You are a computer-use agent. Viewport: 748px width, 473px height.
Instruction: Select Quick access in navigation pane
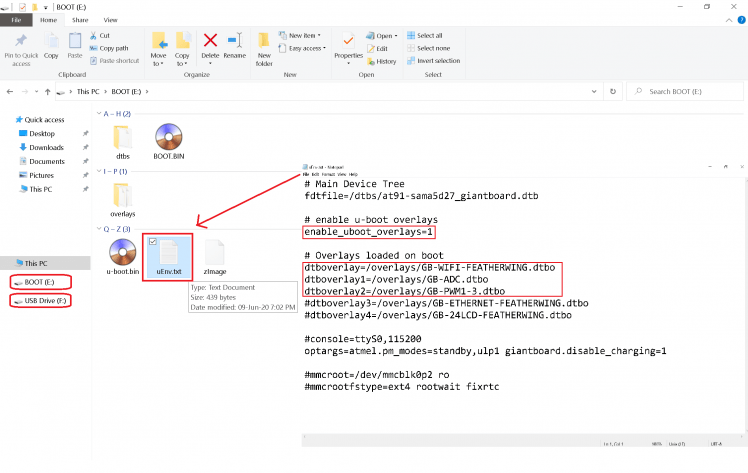tap(40, 120)
